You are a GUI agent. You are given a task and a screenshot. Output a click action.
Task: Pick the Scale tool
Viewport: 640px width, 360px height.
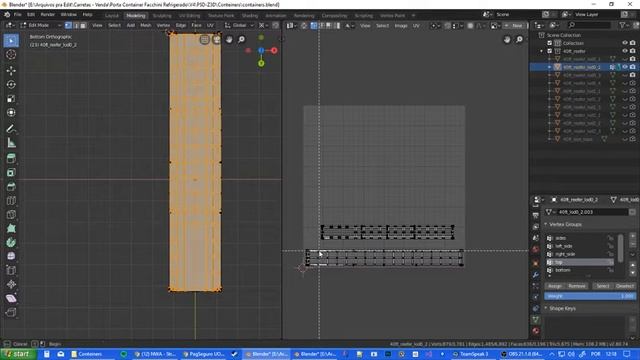(11, 98)
